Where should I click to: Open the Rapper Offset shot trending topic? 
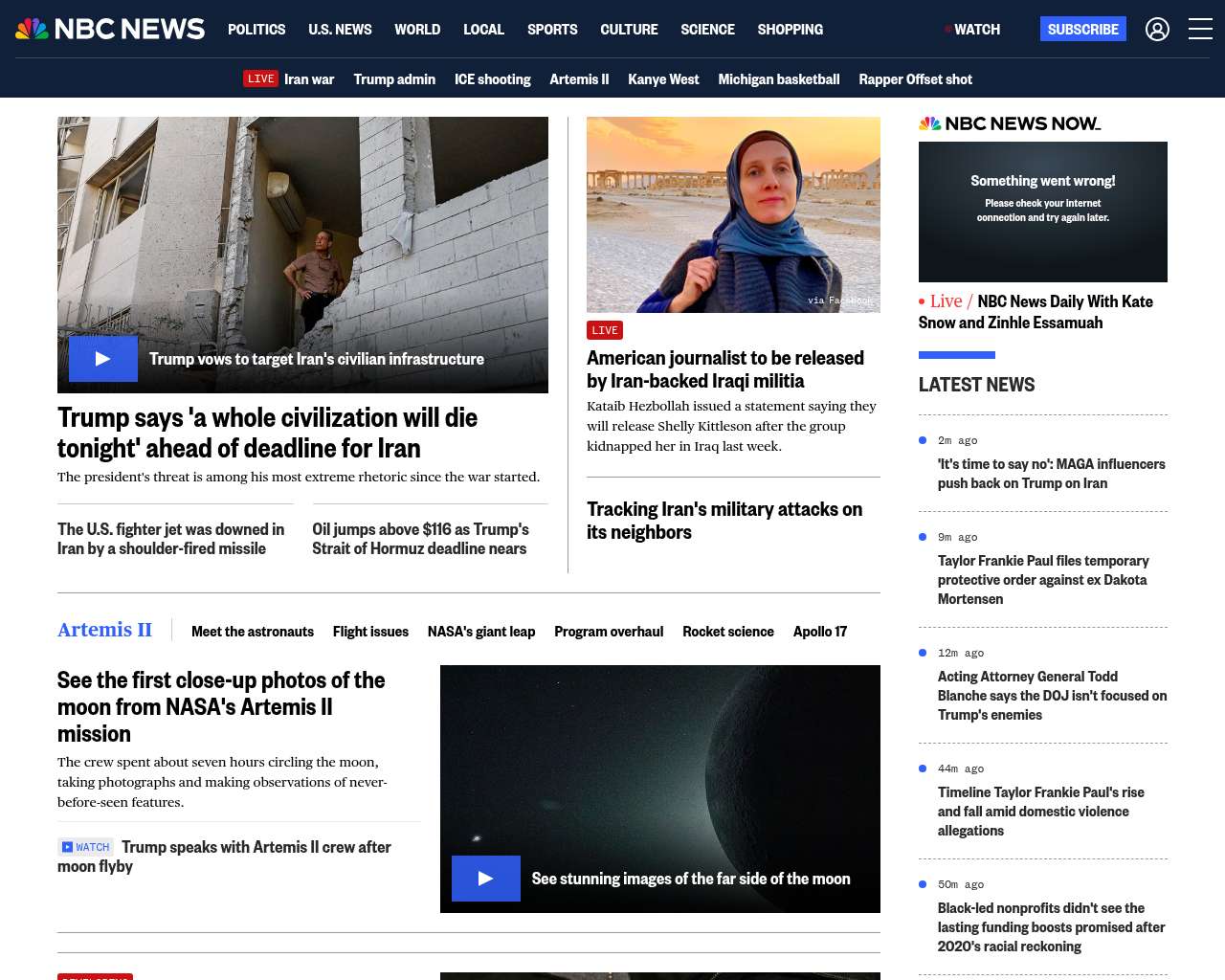pyautogui.click(x=915, y=79)
